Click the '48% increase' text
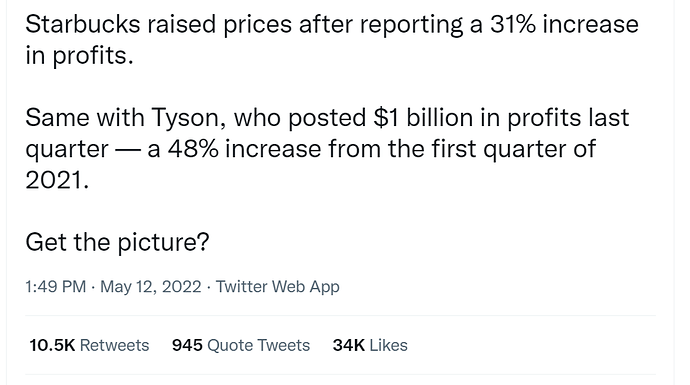Viewport: 690px width, 385px height. [x=244, y=149]
